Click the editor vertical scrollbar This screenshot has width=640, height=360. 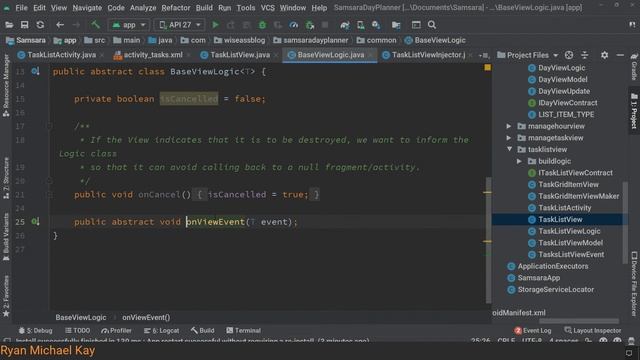tap(488, 240)
